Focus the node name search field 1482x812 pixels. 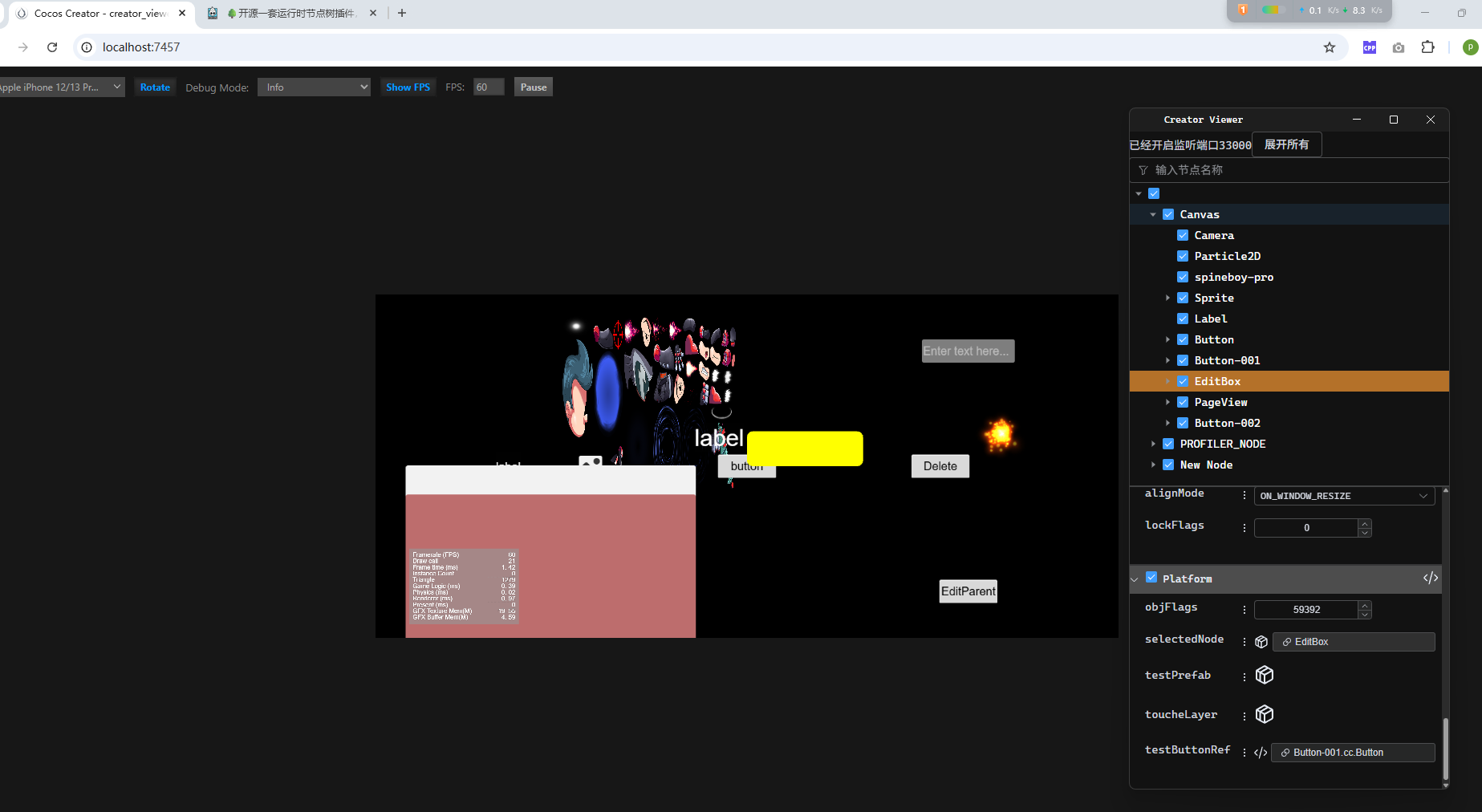1289,170
